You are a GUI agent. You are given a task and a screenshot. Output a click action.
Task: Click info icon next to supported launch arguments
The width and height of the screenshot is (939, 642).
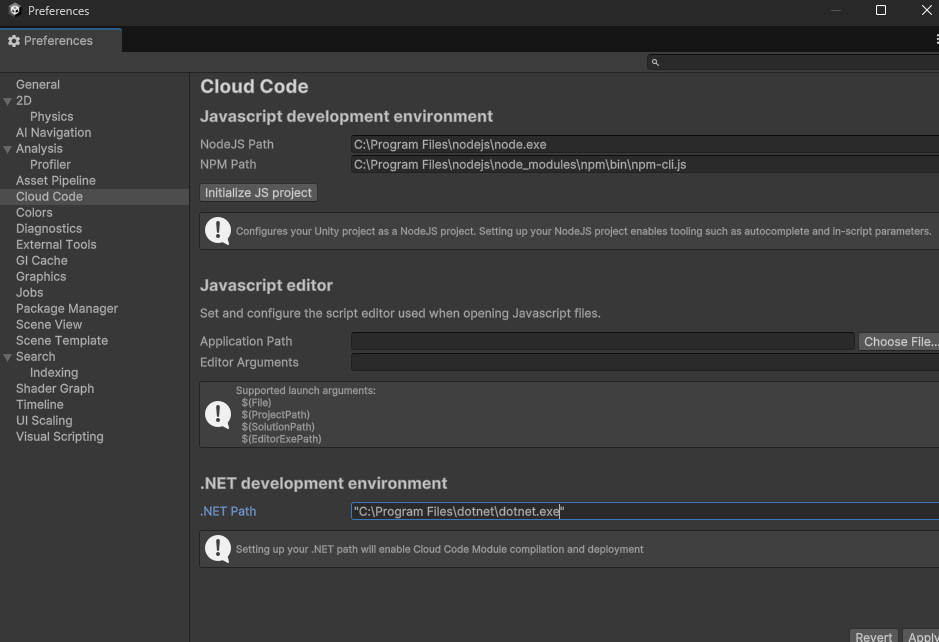point(217,414)
